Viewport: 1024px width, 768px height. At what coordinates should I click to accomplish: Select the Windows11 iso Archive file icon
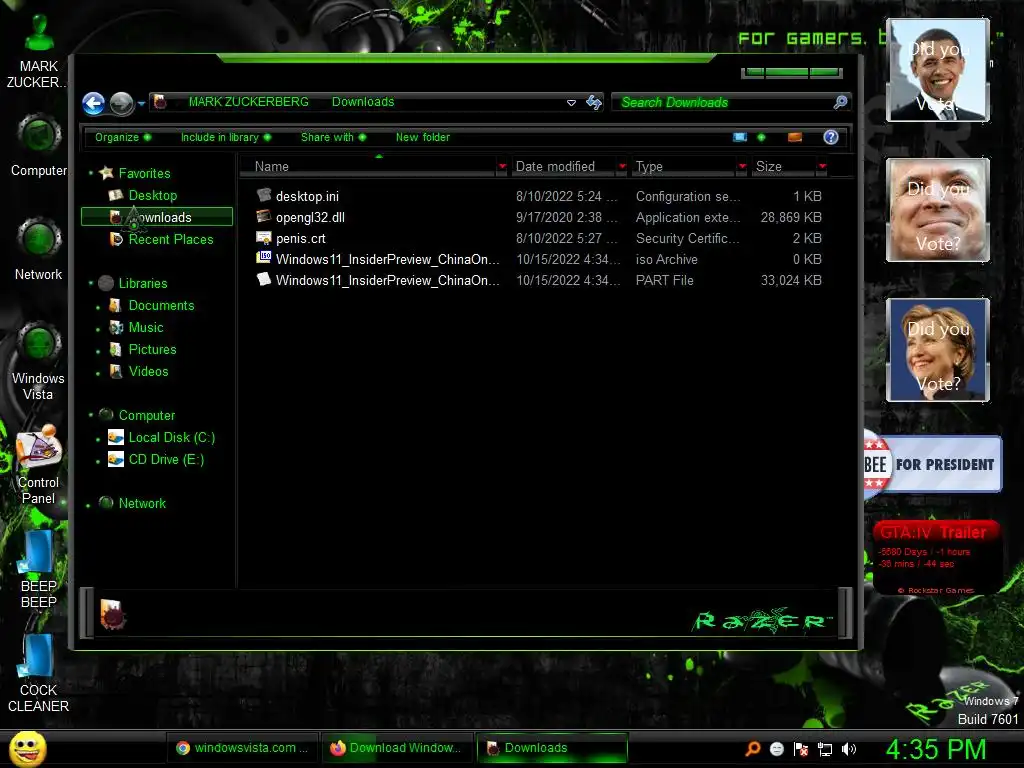[x=264, y=258]
